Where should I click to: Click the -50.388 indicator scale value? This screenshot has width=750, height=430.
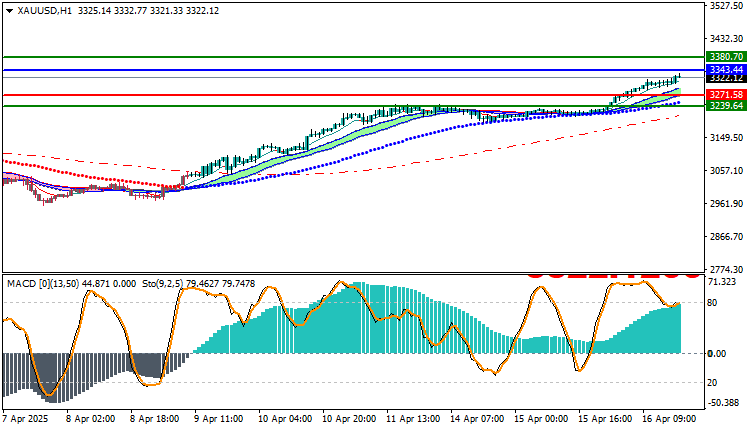[724, 403]
